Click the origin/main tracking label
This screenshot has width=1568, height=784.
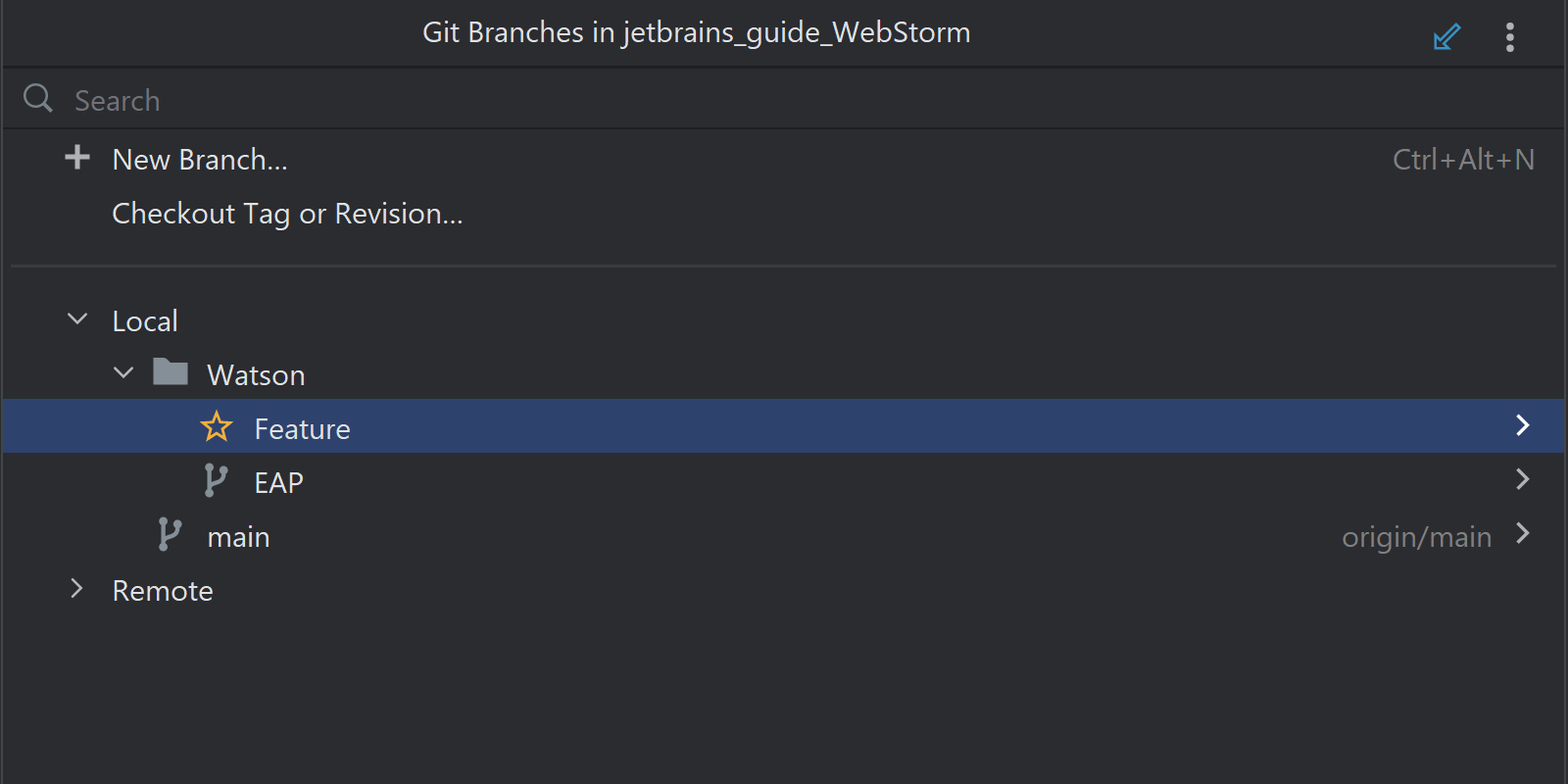click(x=1416, y=537)
